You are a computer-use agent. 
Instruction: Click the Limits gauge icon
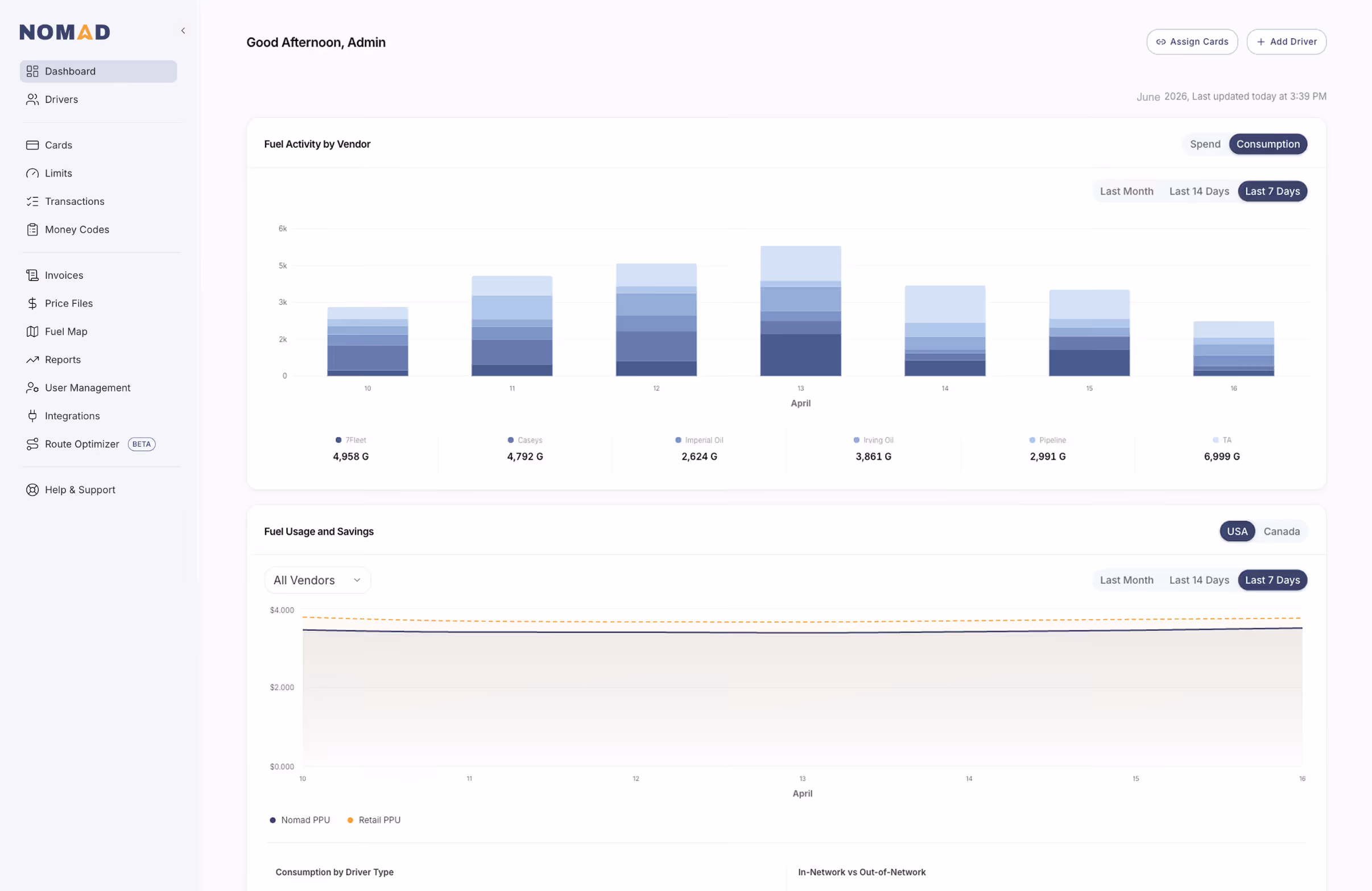pyautogui.click(x=32, y=173)
